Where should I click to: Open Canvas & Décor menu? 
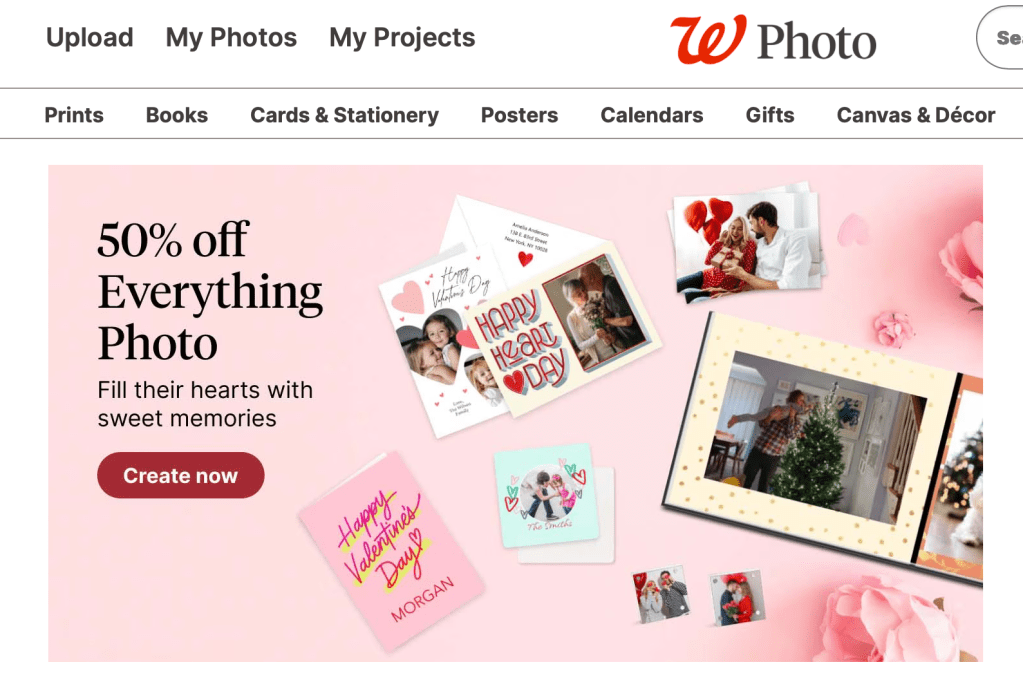click(x=916, y=115)
